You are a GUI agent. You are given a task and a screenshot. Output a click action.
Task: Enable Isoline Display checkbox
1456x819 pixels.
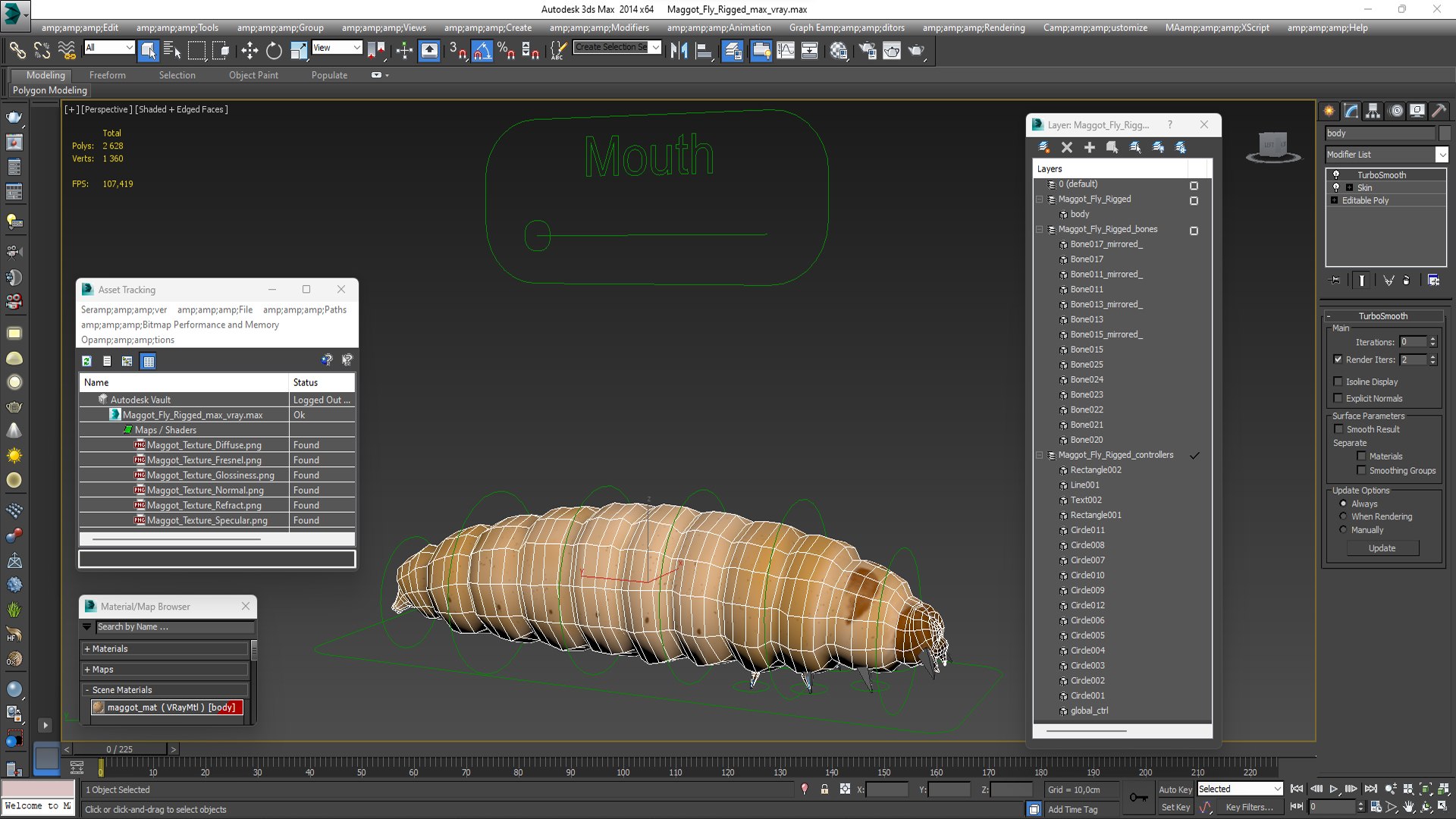[1338, 381]
